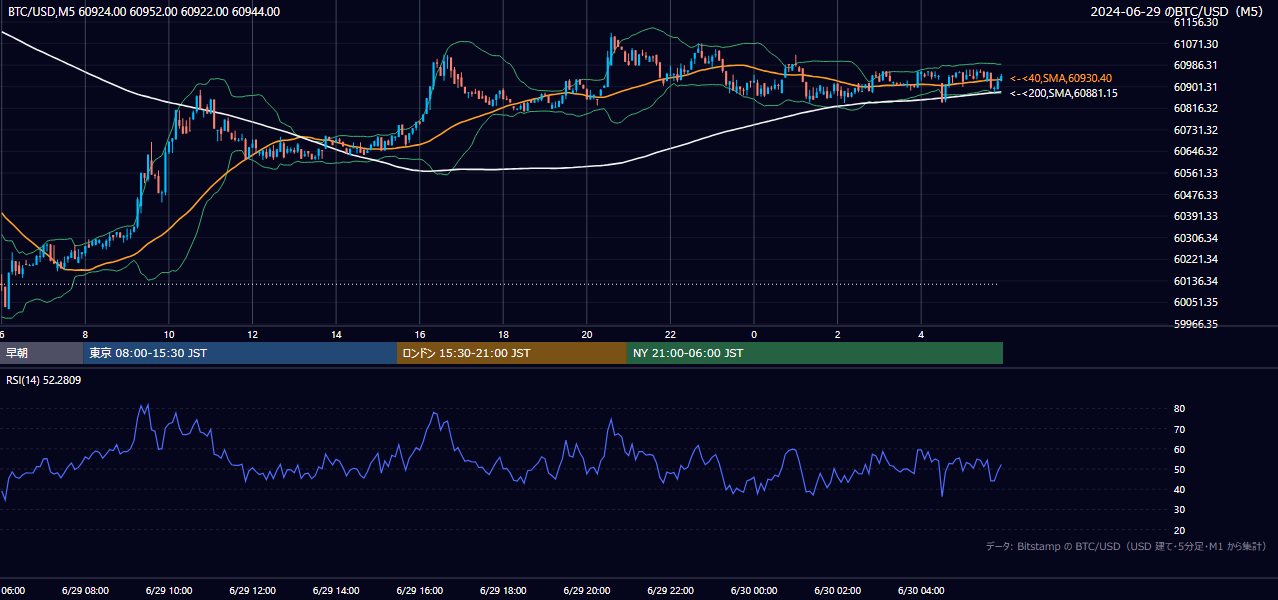The height and width of the screenshot is (600, 1278).
Task: Click the RSI(14) 52.2809 indicator label
Action: click(x=44, y=380)
